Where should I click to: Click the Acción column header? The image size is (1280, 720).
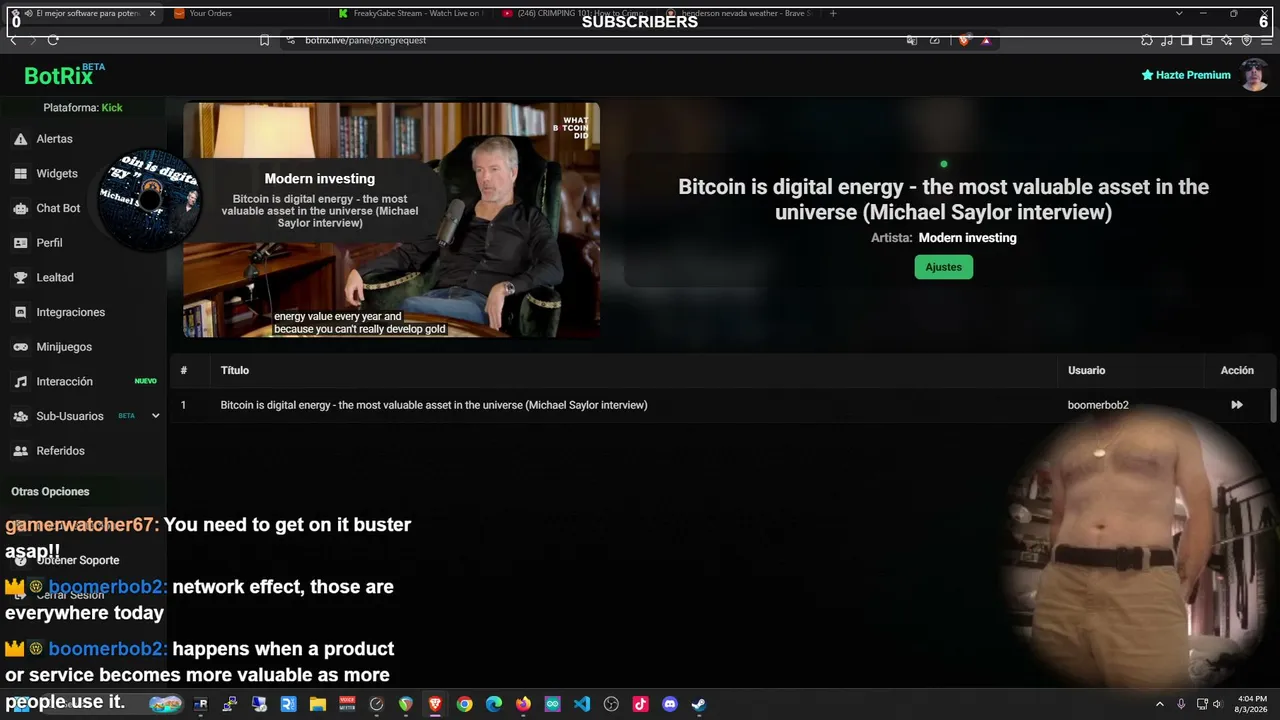click(1237, 370)
